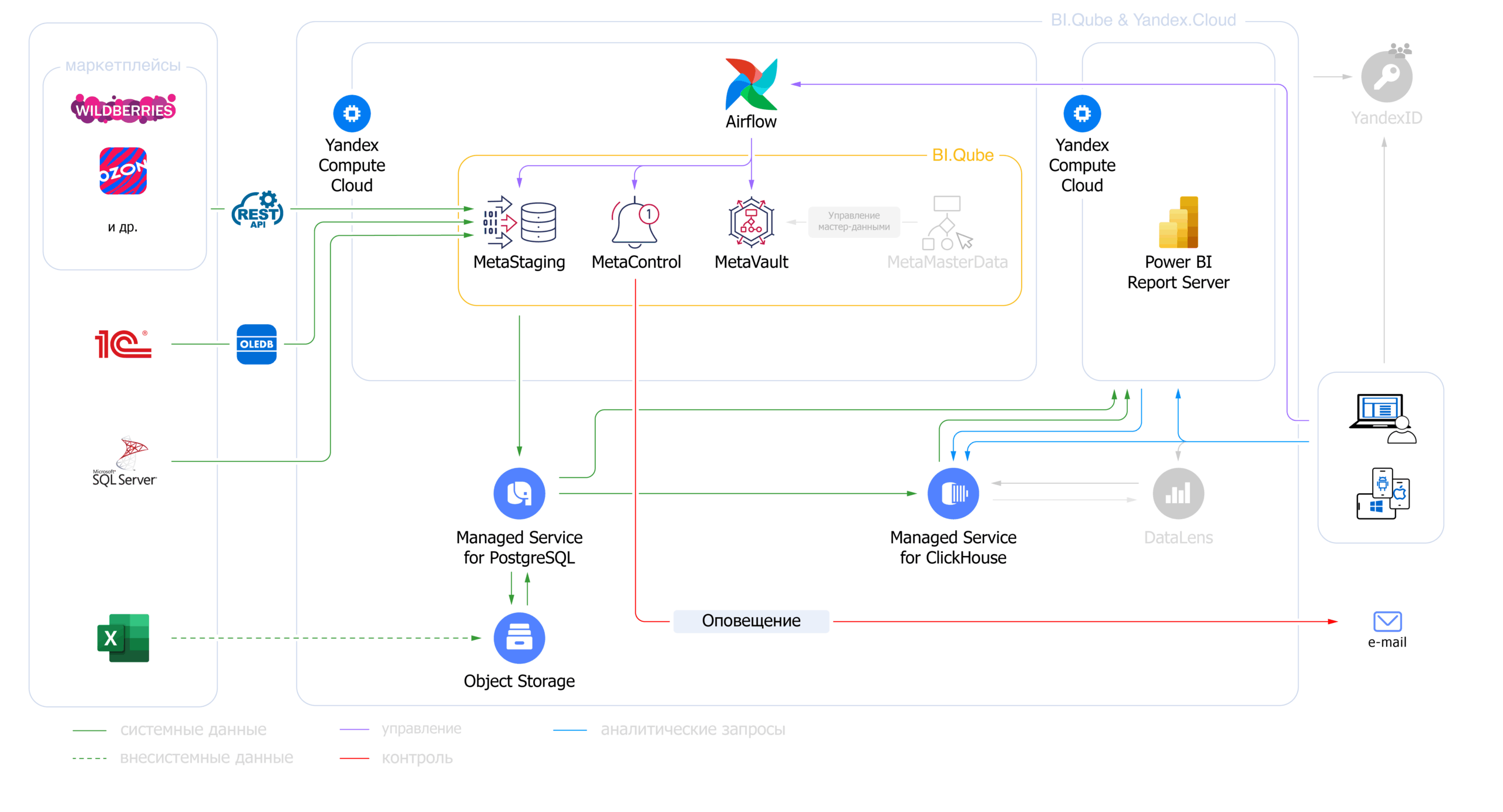Click the grey DataLens chart icon
The width and height of the screenshot is (1503, 812).
(1178, 493)
